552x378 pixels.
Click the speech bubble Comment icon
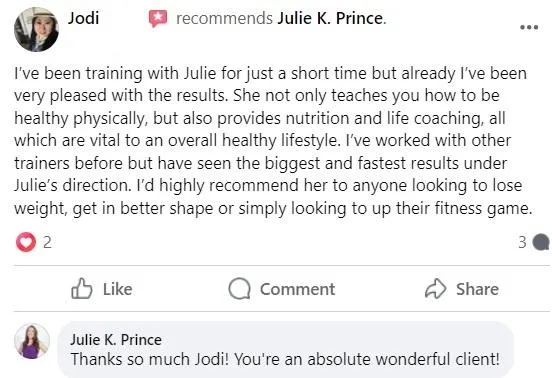[239, 289]
